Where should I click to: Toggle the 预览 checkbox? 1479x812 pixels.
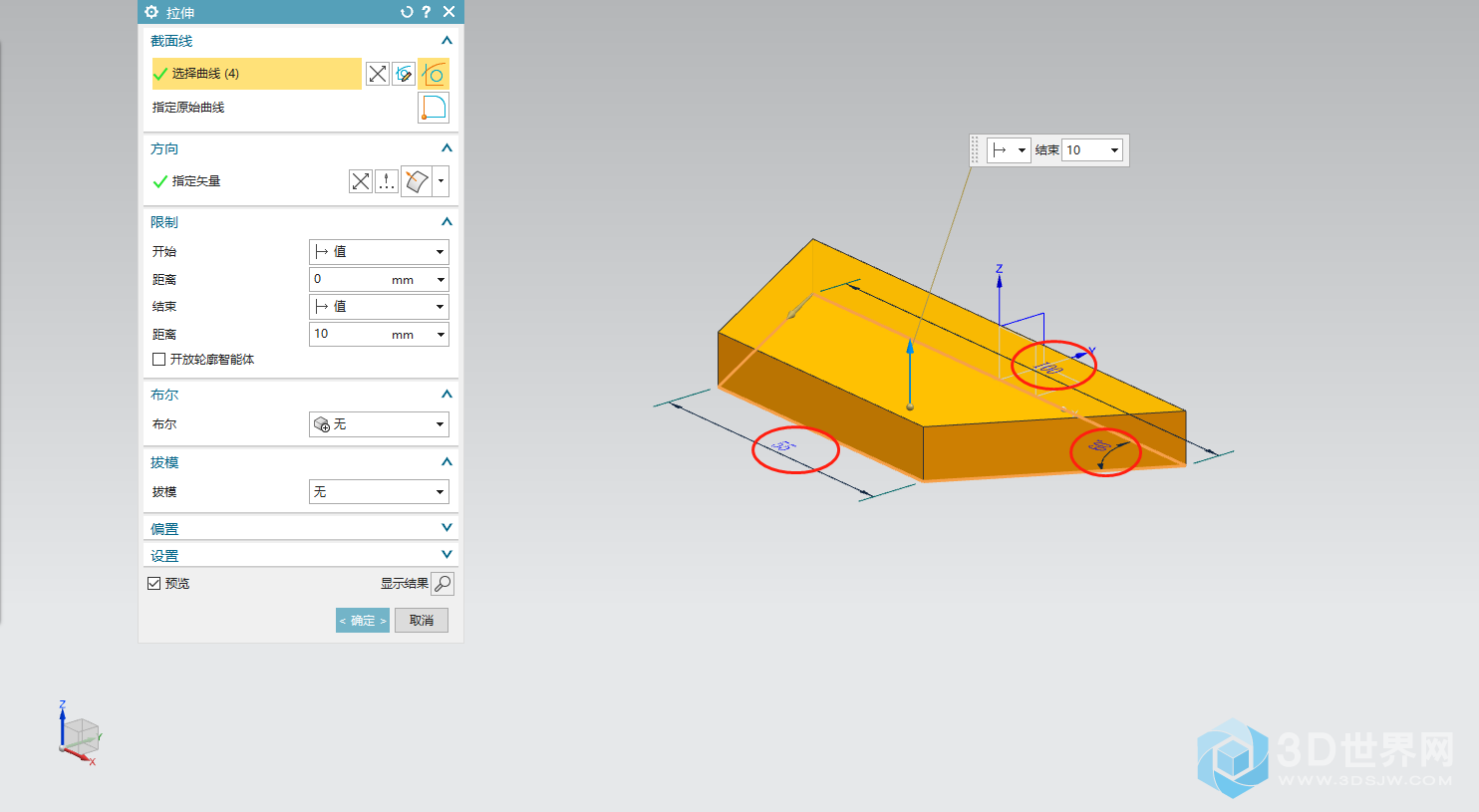153,584
